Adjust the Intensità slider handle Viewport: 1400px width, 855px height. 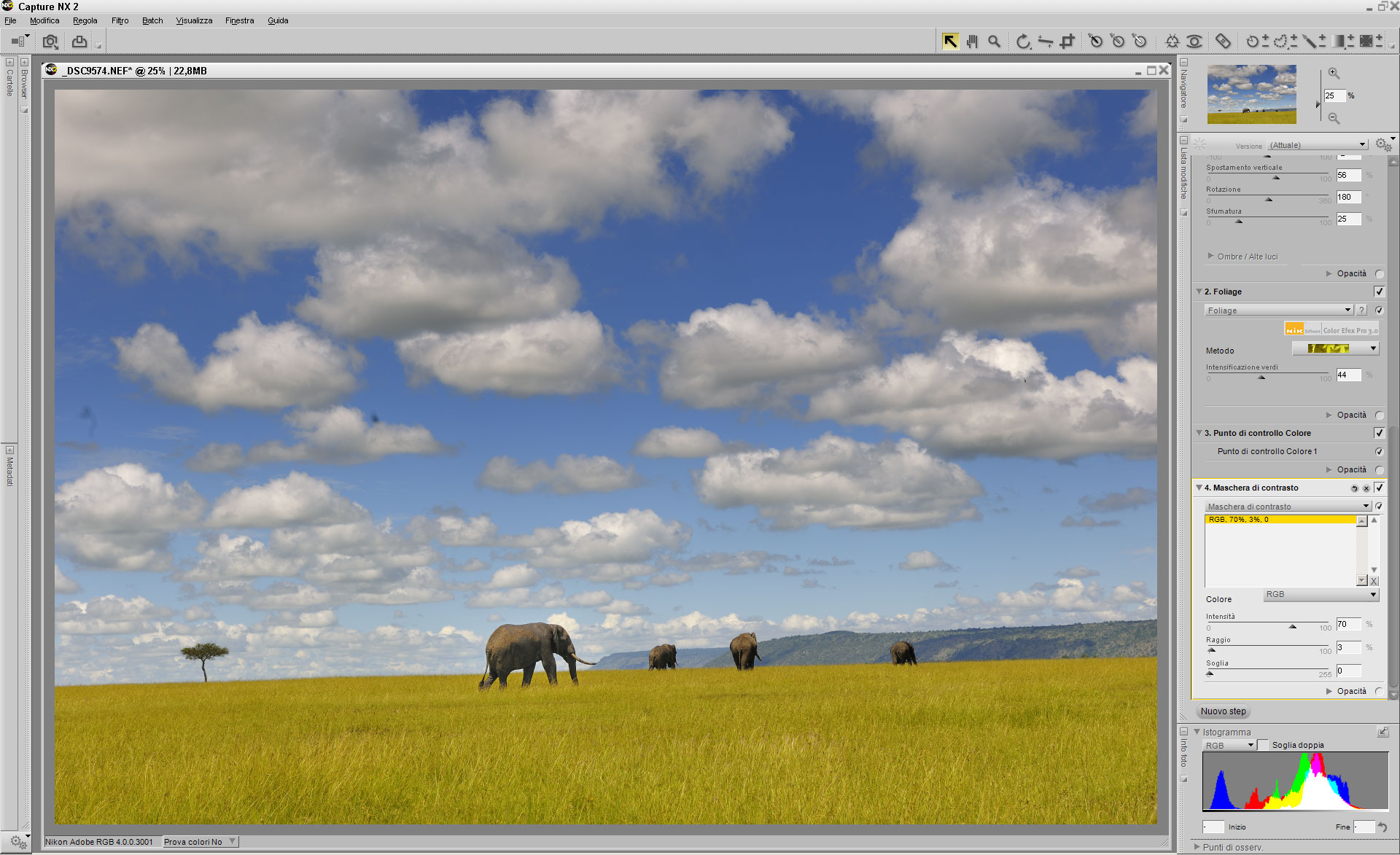tap(1293, 627)
